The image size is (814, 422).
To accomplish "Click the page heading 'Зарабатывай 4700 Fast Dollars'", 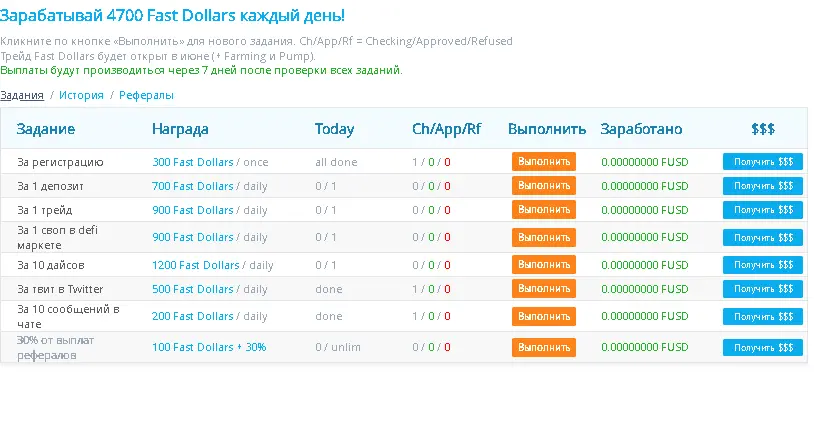I will [172, 15].
